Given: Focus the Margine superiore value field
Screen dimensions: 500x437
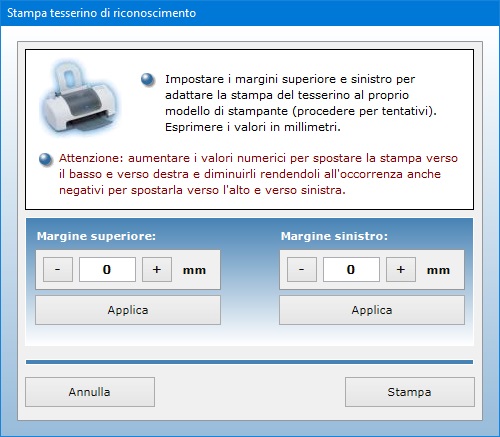Looking at the screenshot, I should [x=107, y=269].
